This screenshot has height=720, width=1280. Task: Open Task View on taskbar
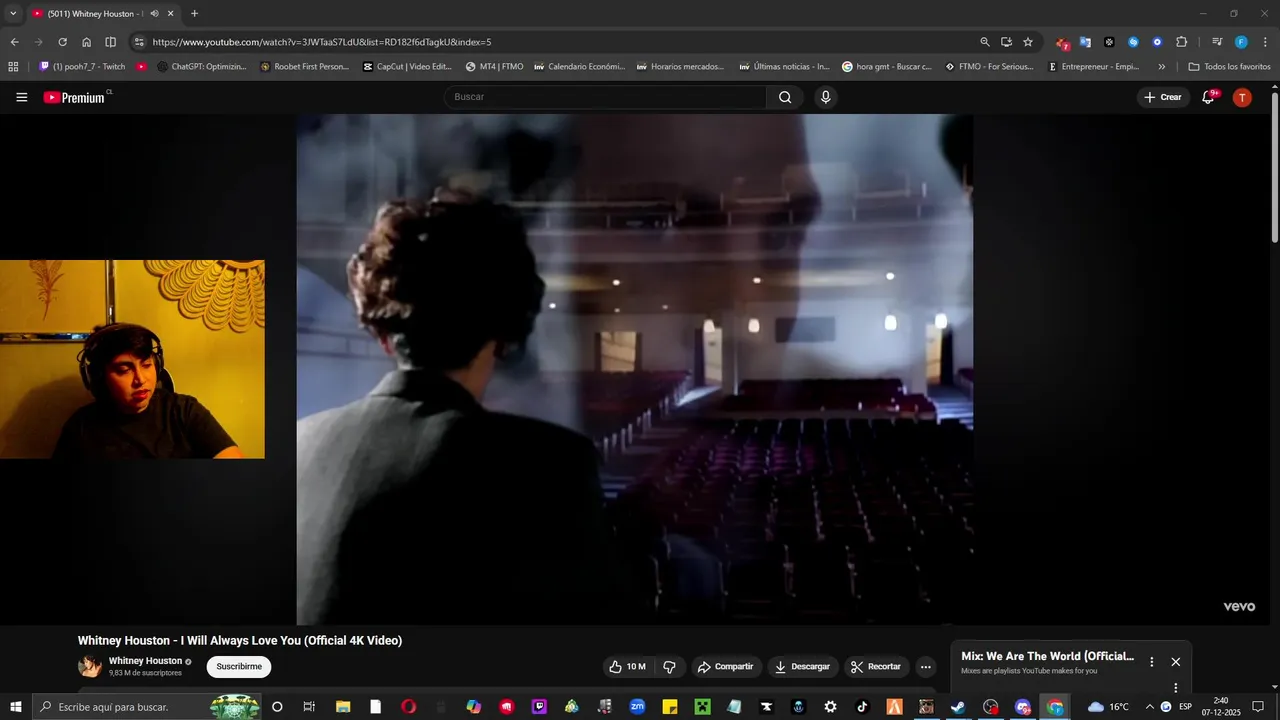click(309, 707)
